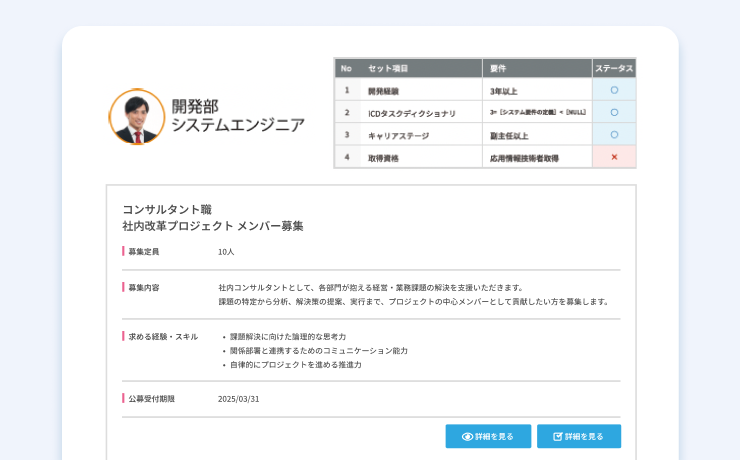The width and height of the screenshot is (740, 460).
Task: Click the コミュニケーション能力 bullet line
Action: [319, 351]
